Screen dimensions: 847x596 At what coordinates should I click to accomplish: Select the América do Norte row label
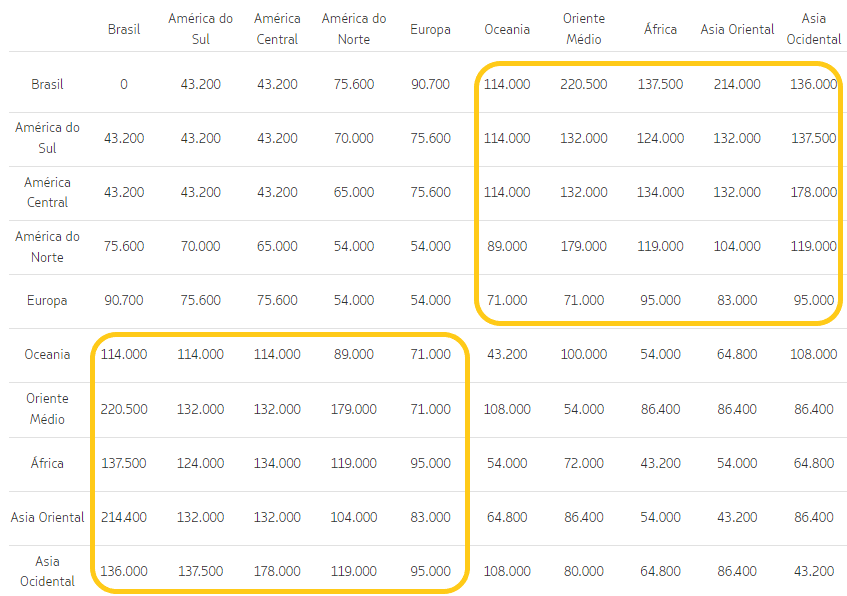pyautogui.click(x=47, y=246)
